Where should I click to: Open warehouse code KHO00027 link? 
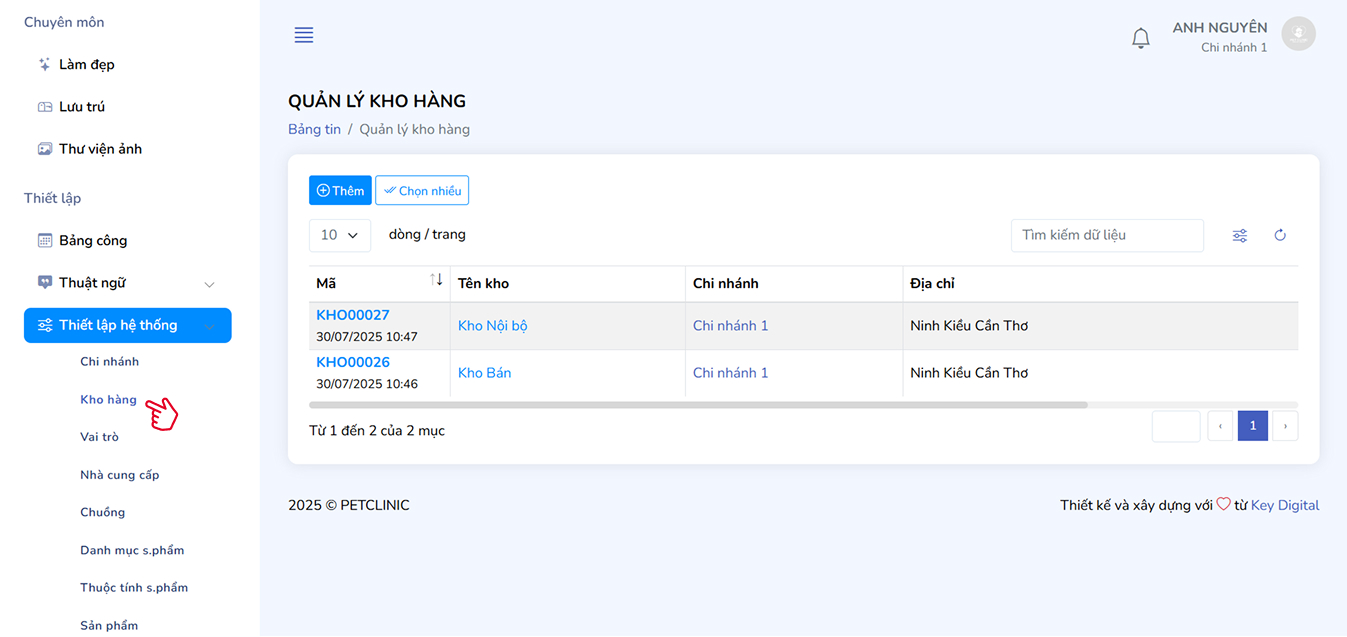[353, 316]
